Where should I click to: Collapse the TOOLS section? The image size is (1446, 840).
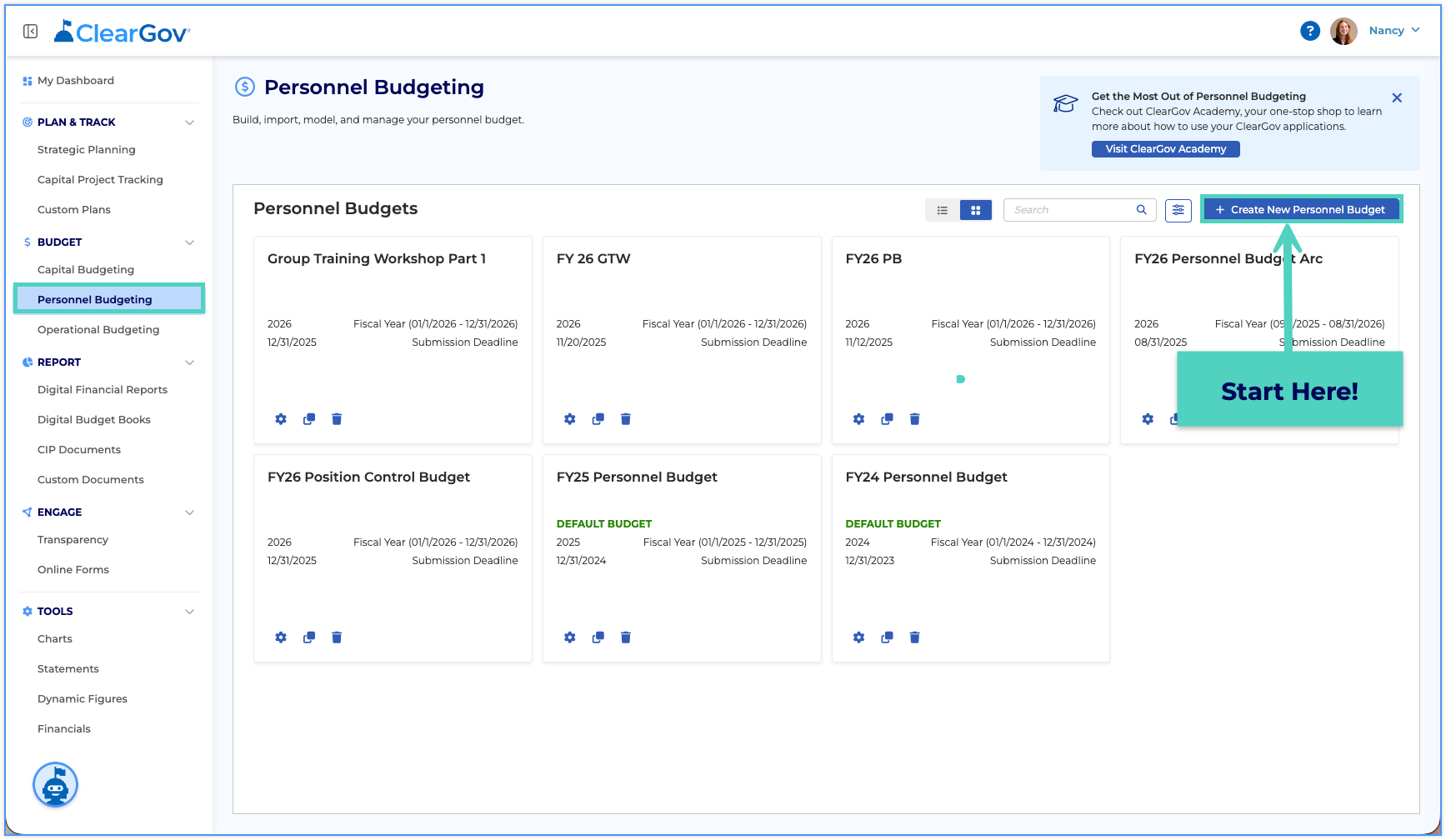tap(189, 612)
